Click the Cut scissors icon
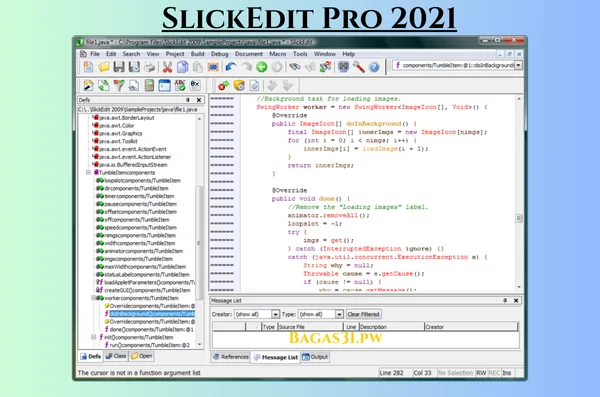 [x=167, y=67]
